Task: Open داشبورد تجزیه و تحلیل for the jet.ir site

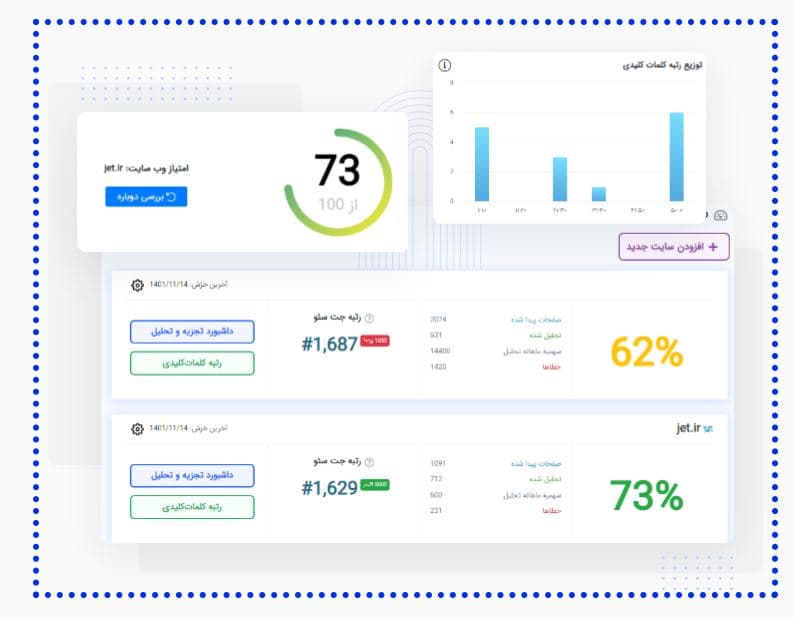Action: coord(192,475)
